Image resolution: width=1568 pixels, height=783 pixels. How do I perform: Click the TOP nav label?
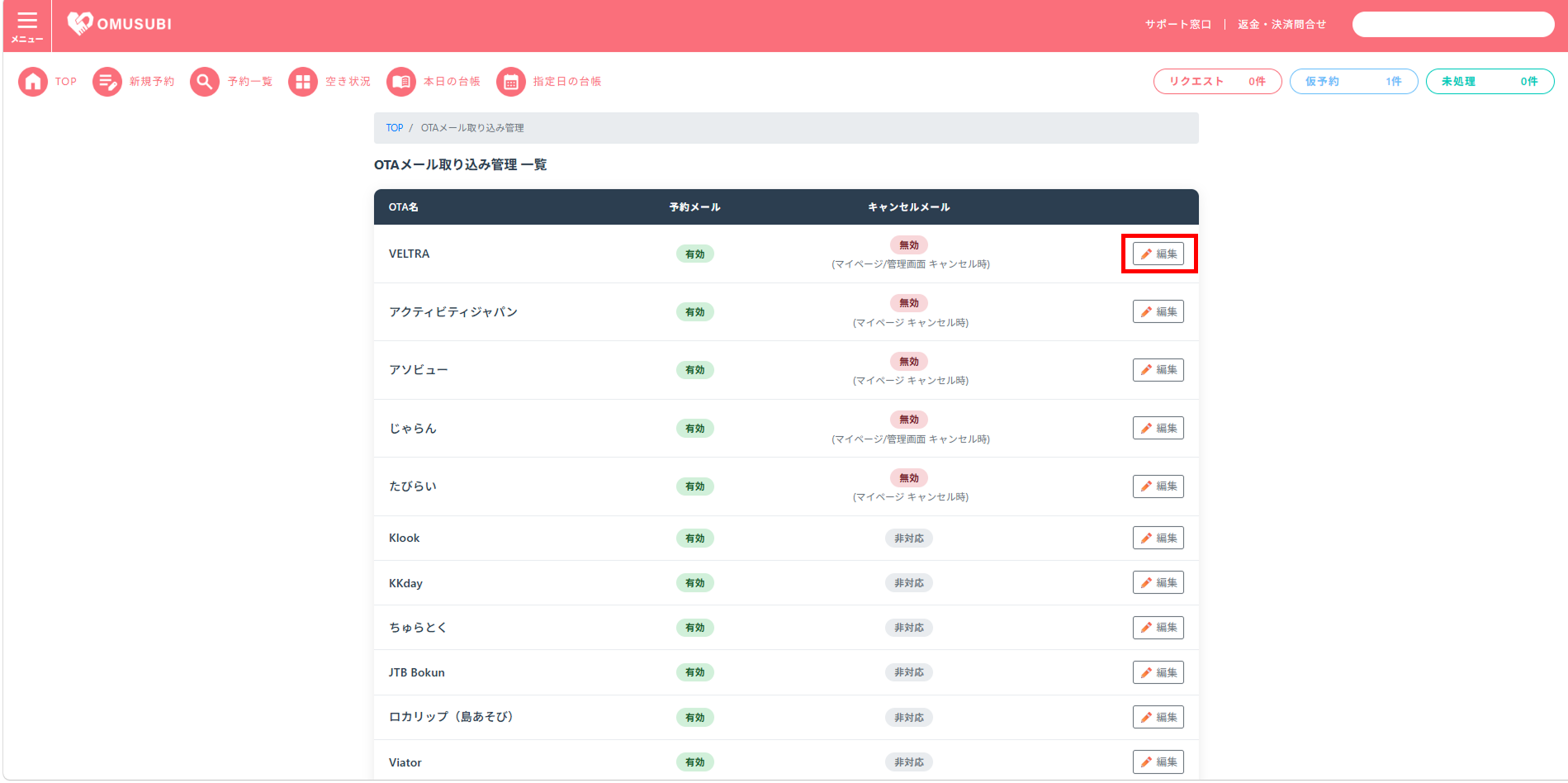(66, 82)
